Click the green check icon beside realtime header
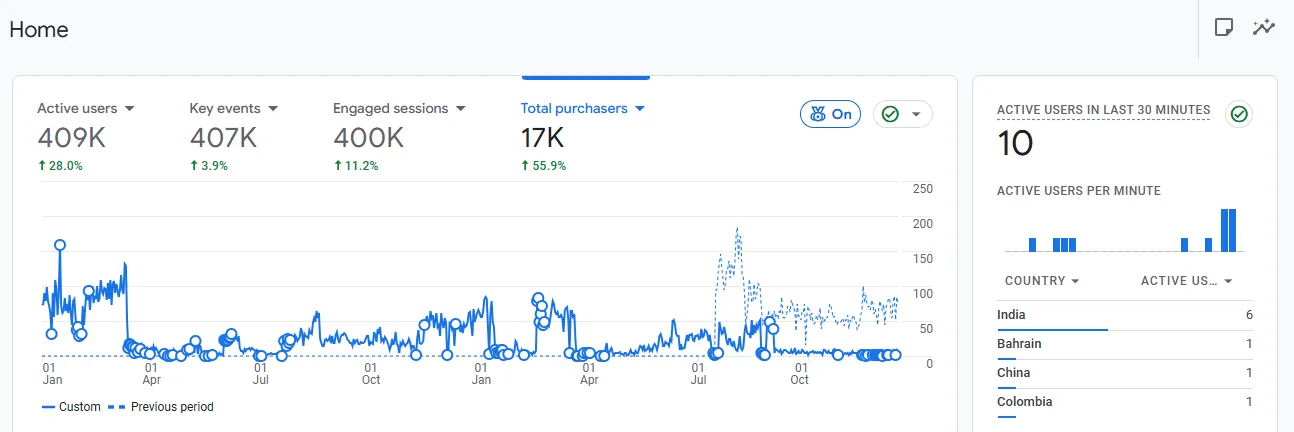The height and width of the screenshot is (432, 1294). tap(1239, 114)
